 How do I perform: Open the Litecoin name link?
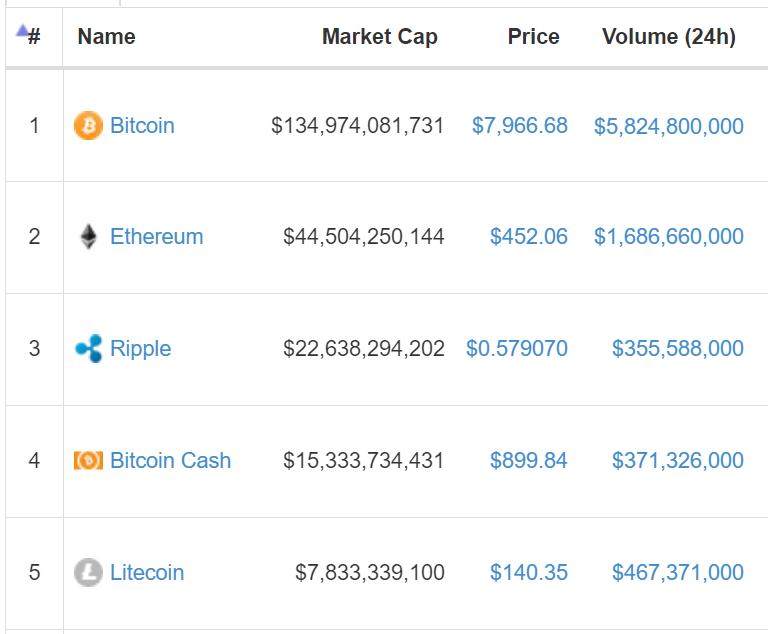click(x=146, y=572)
